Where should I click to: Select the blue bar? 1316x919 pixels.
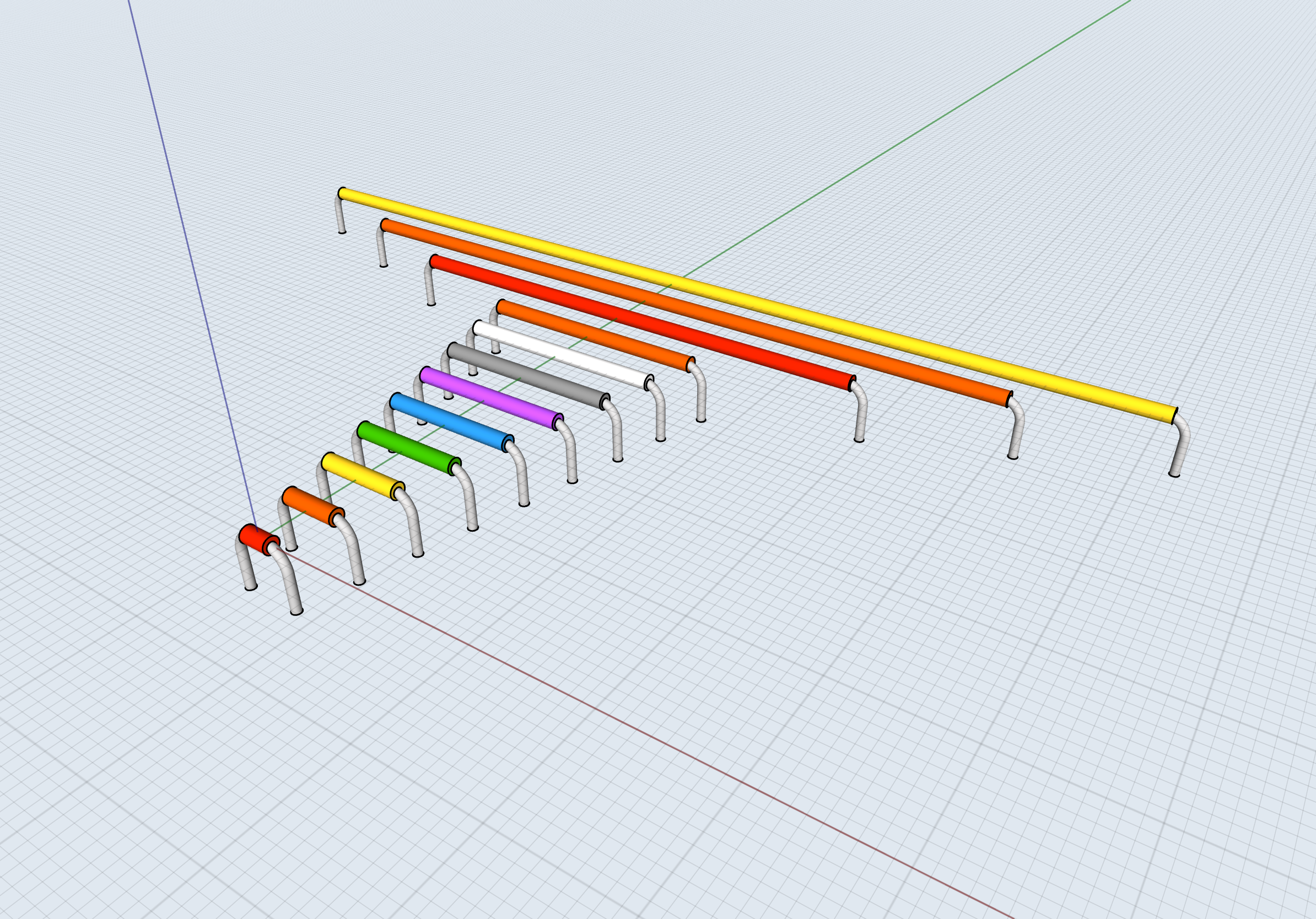coord(451,423)
